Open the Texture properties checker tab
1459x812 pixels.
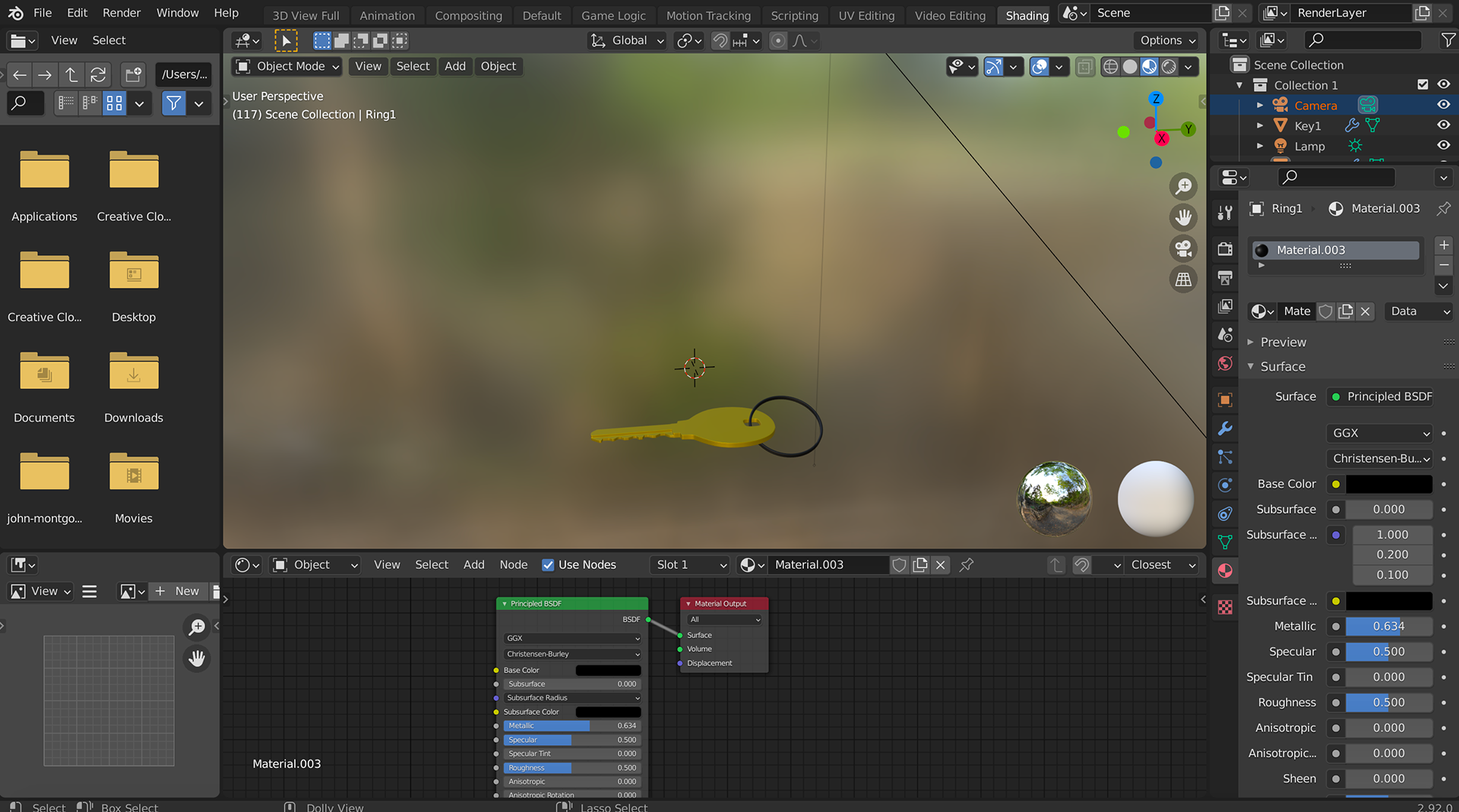click(x=1225, y=607)
